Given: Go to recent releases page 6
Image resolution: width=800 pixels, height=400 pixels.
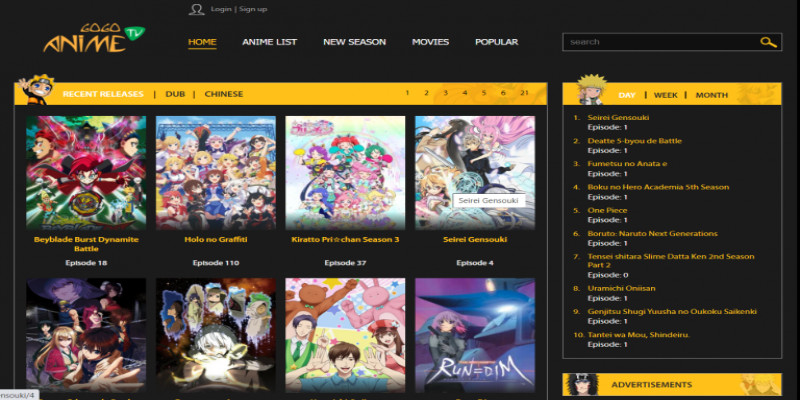Looking at the screenshot, I should click(503, 93).
